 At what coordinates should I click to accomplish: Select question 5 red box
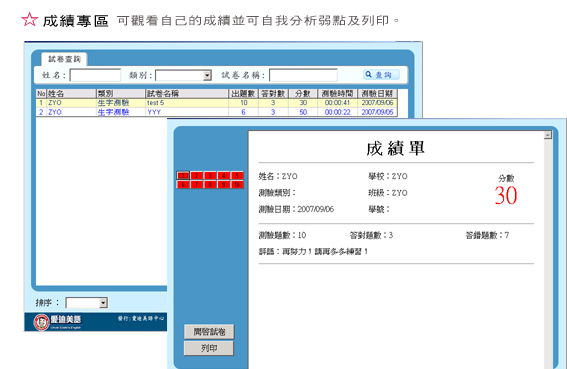pyautogui.click(x=237, y=175)
